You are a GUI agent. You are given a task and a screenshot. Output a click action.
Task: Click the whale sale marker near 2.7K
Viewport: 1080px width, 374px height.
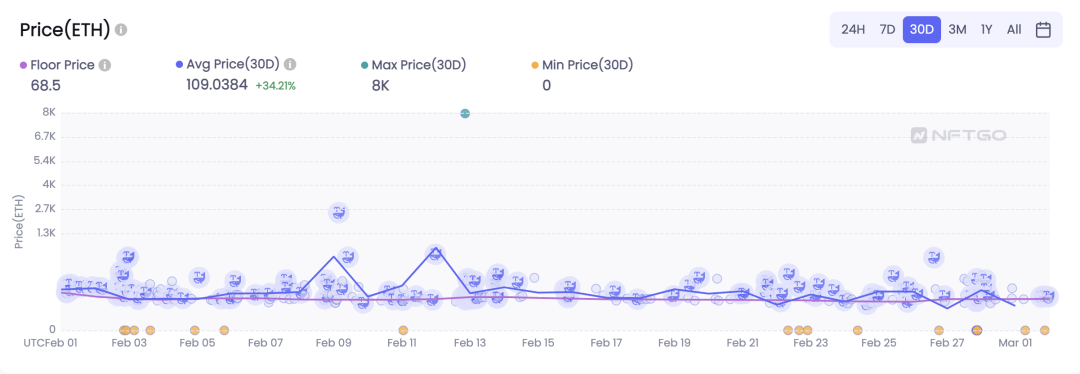[x=338, y=213]
